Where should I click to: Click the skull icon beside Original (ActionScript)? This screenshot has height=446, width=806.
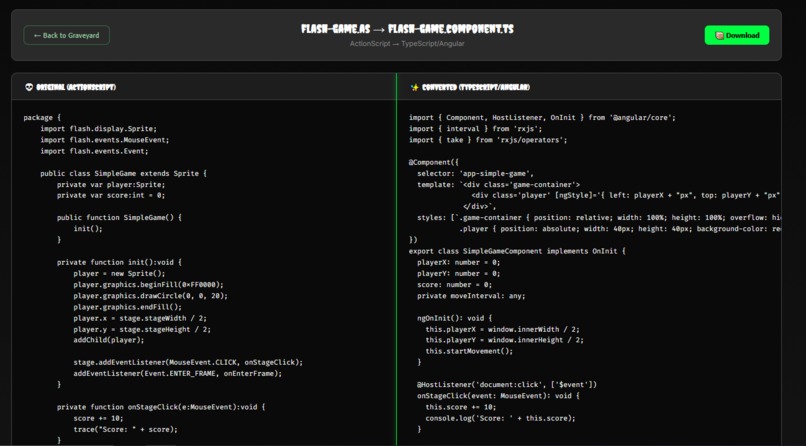tap(29, 87)
